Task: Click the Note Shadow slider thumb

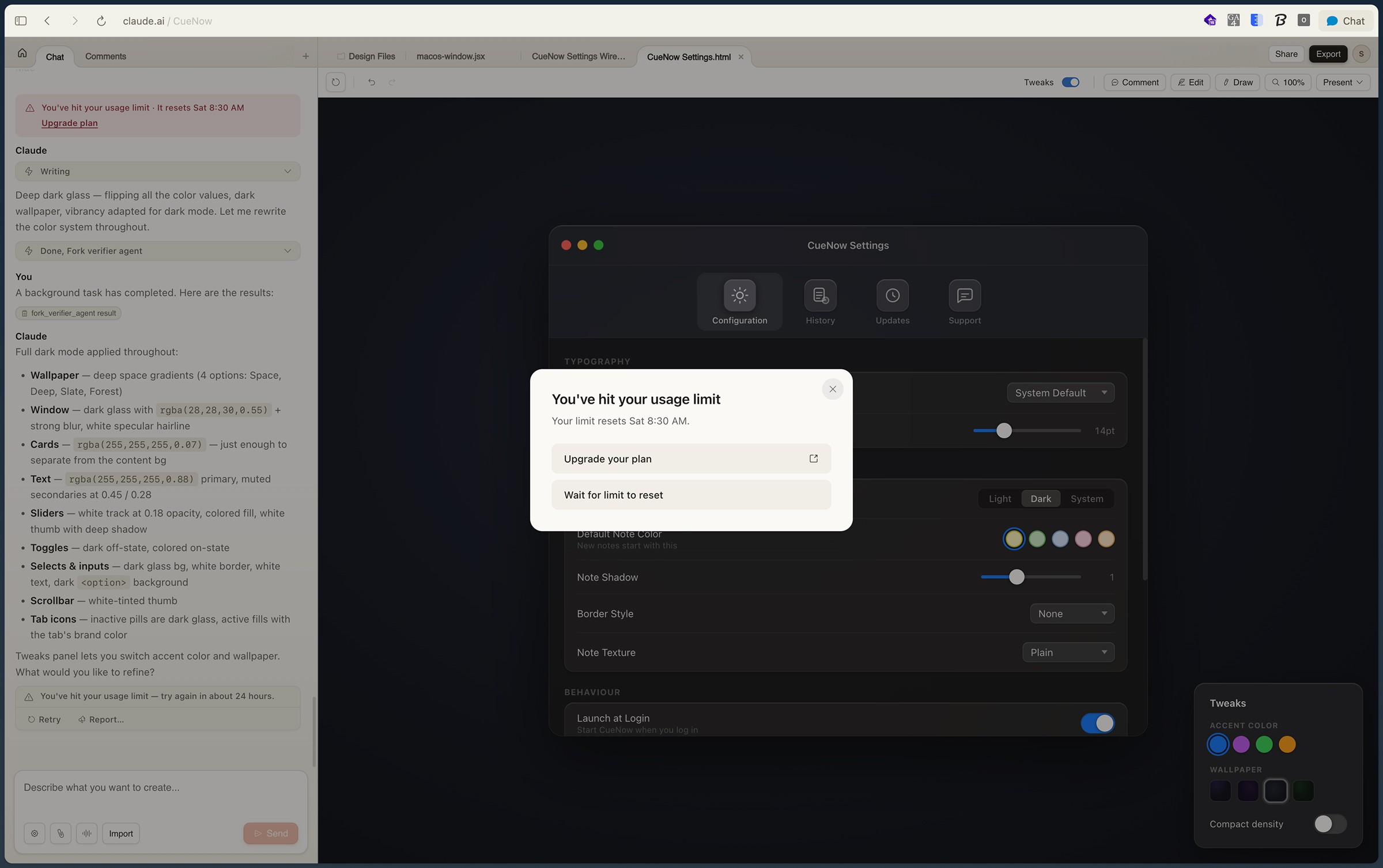Action: pyautogui.click(x=1017, y=577)
